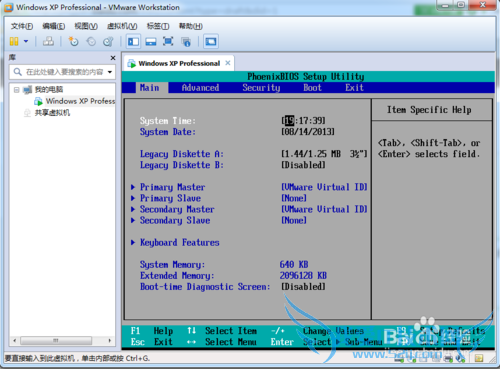Screen dimensions: 500x369
Task: Select Windows XP Profess in library tree
Action: point(80,101)
